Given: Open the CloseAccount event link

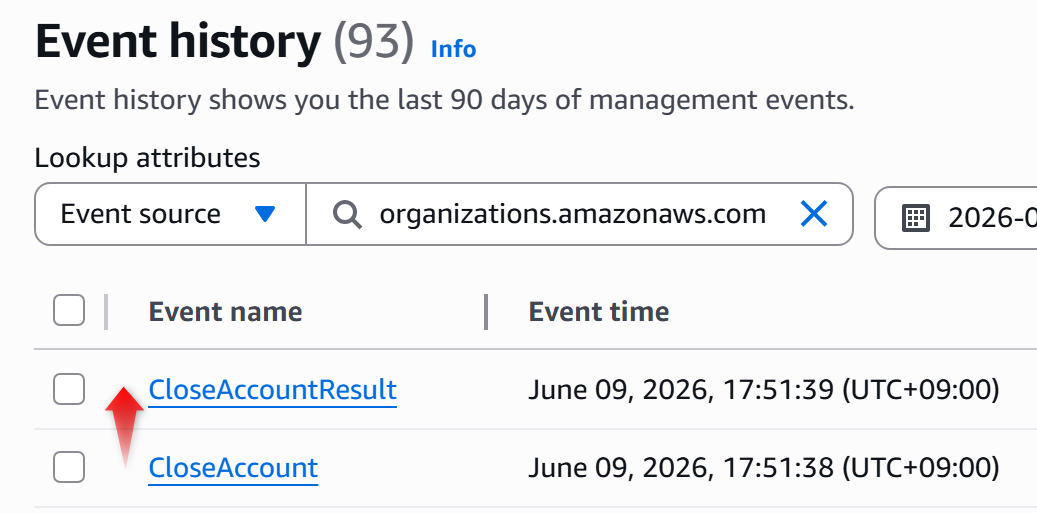Looking at the screenshot, I should (233, 468).
